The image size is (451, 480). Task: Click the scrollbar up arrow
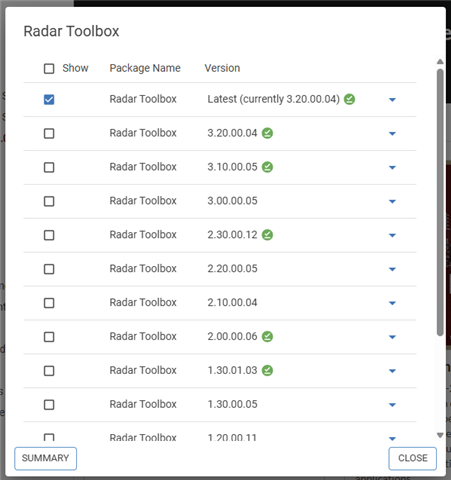(440, 62)
